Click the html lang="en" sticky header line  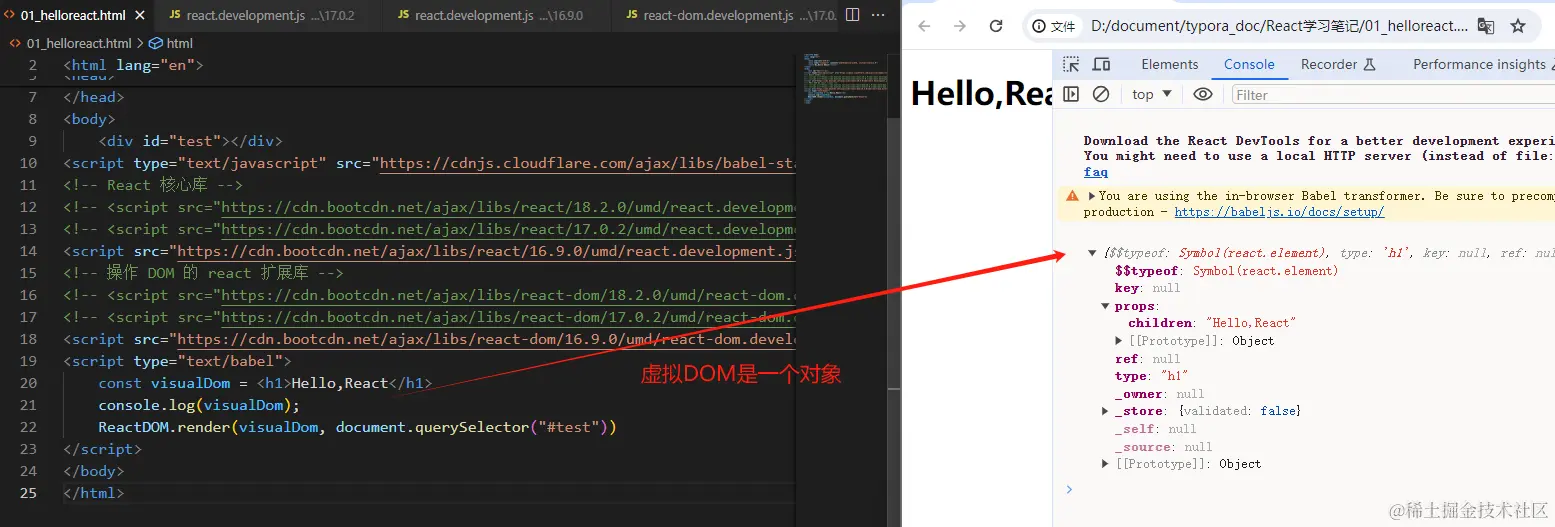133,65
